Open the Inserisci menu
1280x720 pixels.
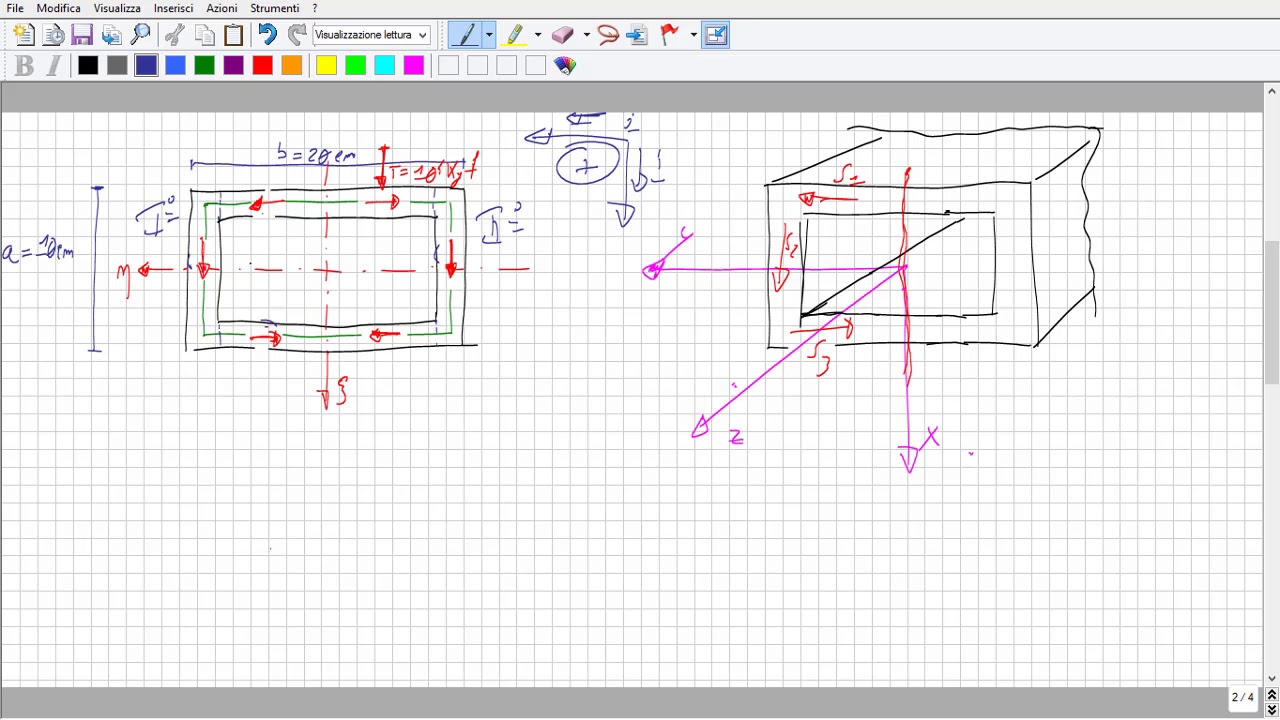(173, 8)
